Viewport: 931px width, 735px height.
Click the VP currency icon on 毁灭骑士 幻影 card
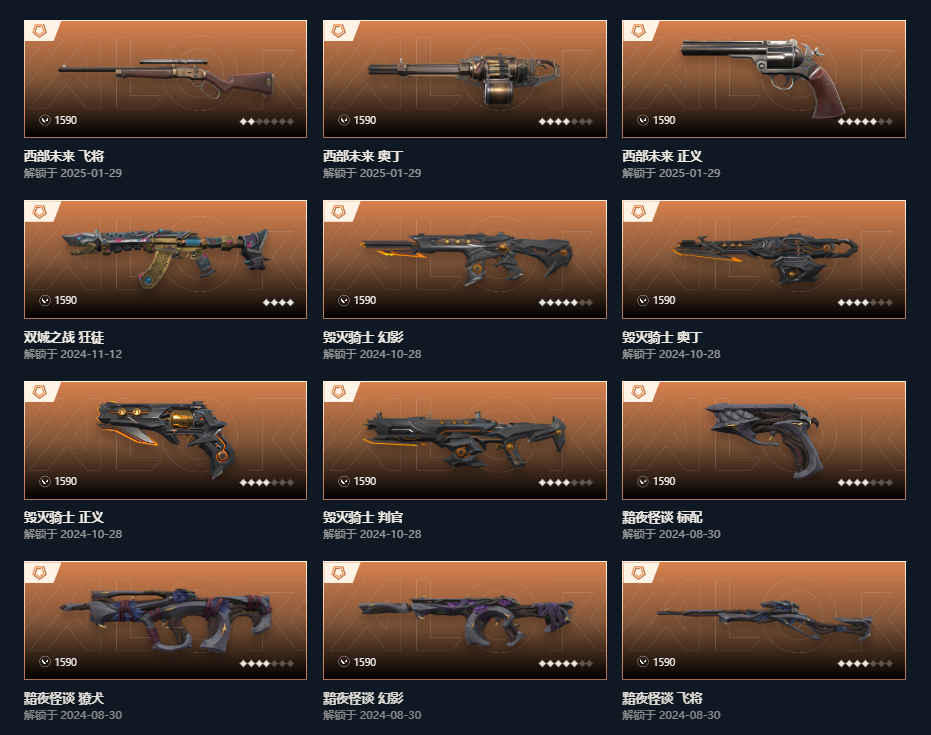pyautogui.click(x=344, y=300)
